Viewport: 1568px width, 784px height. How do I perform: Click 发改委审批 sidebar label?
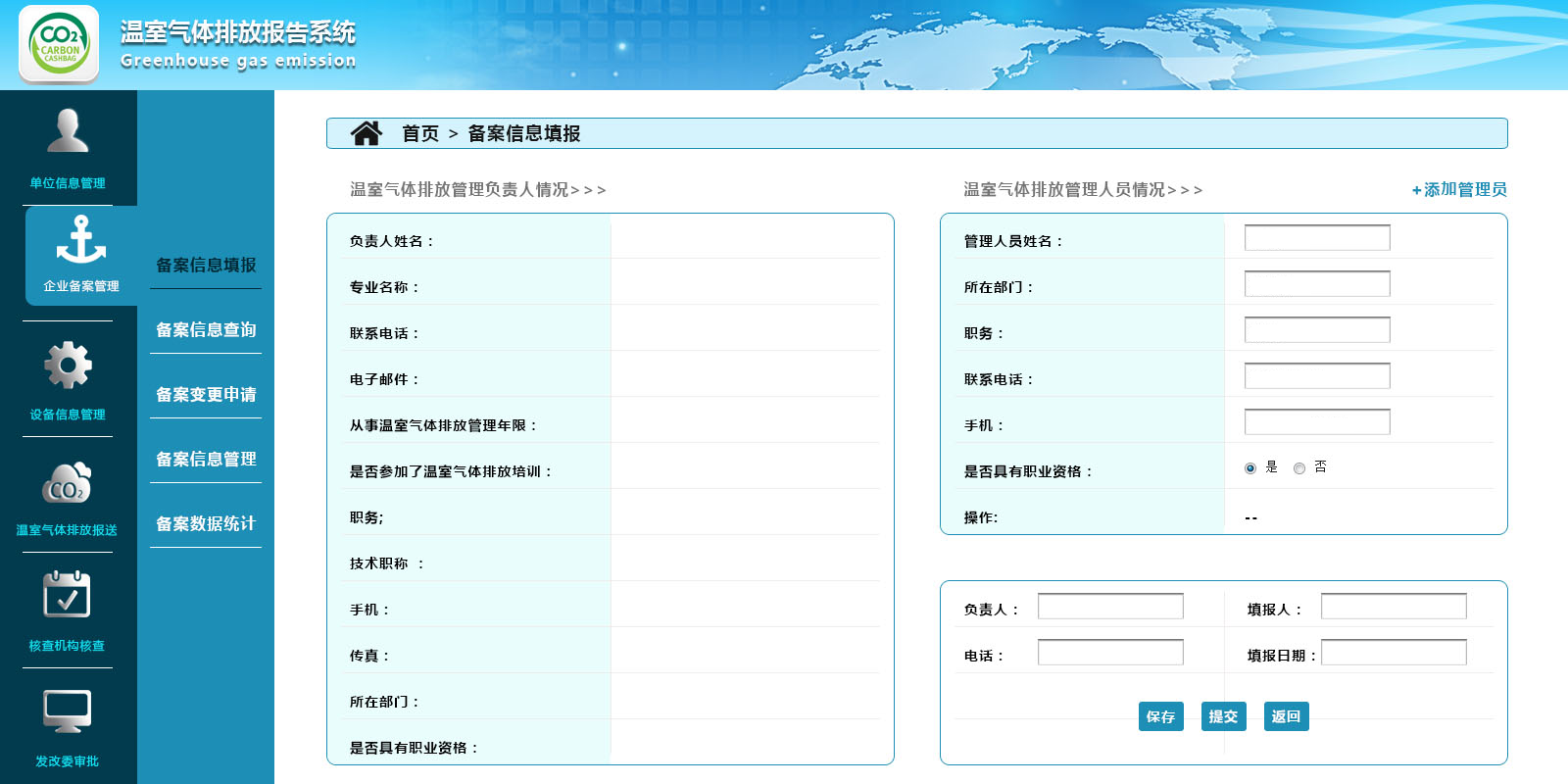[x=67, y=761]
